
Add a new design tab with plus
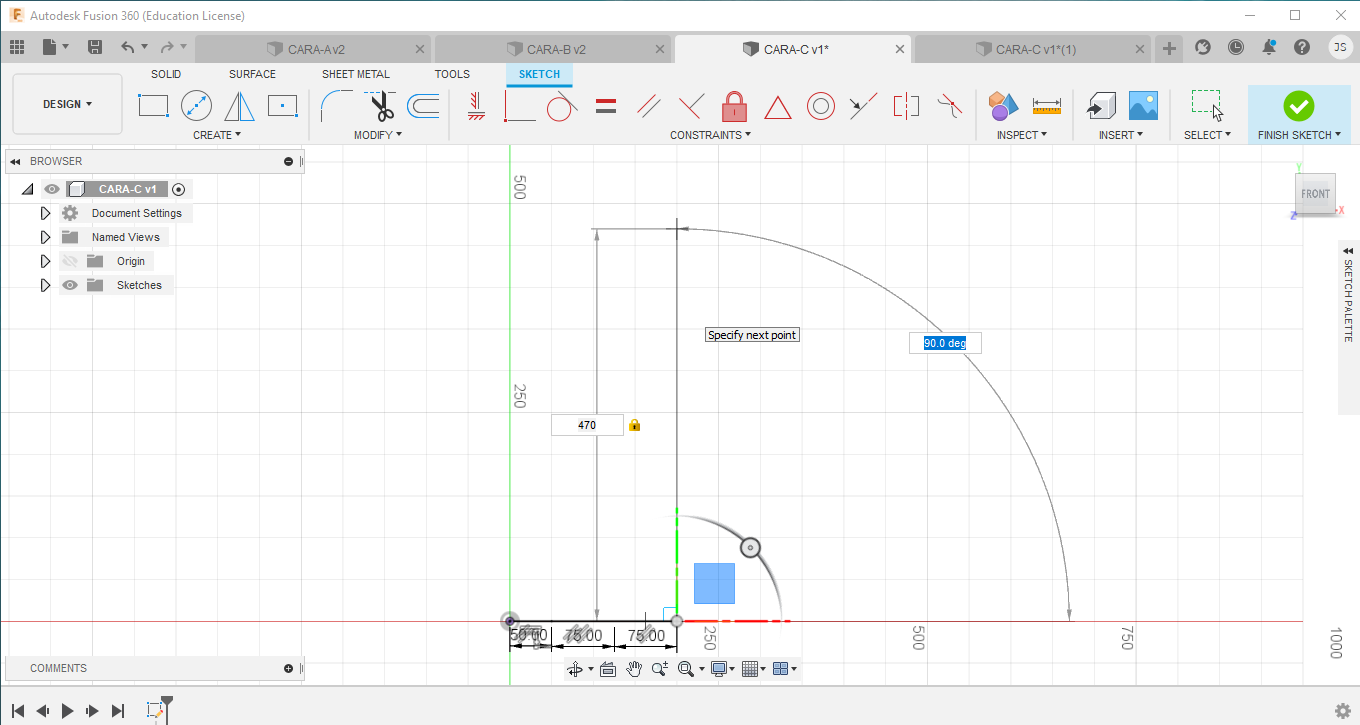(1170, 48)
